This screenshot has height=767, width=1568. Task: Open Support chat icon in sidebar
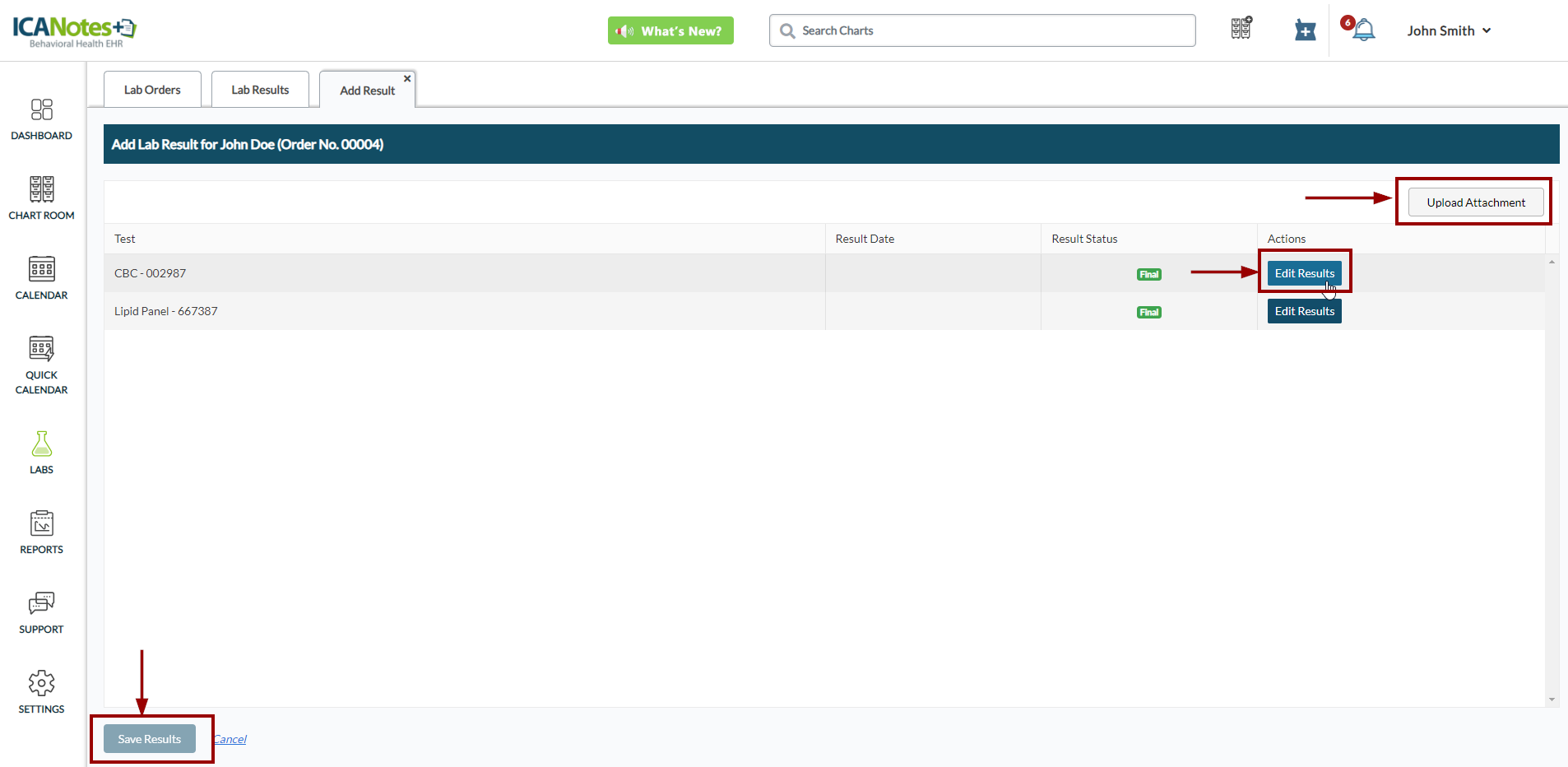pyautogui.click(x=41, y=612)
